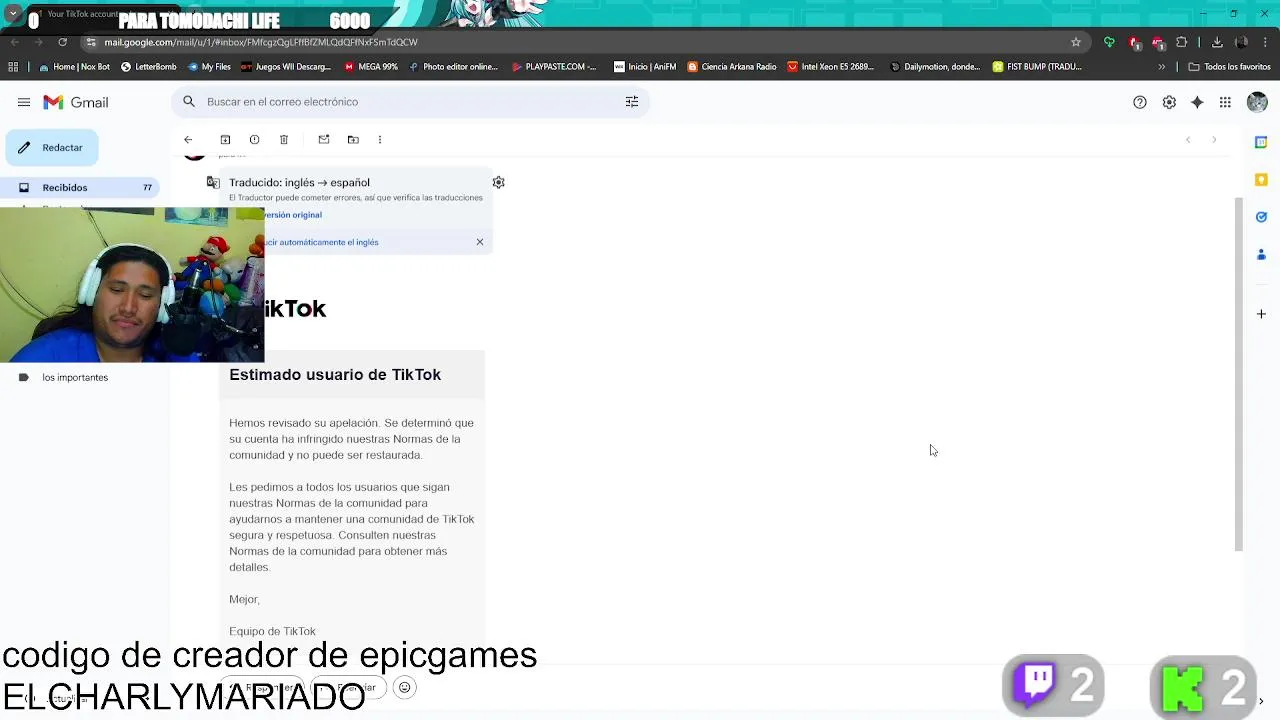Open translation settings gear
1280x720 pixels.
coord(498,183)
